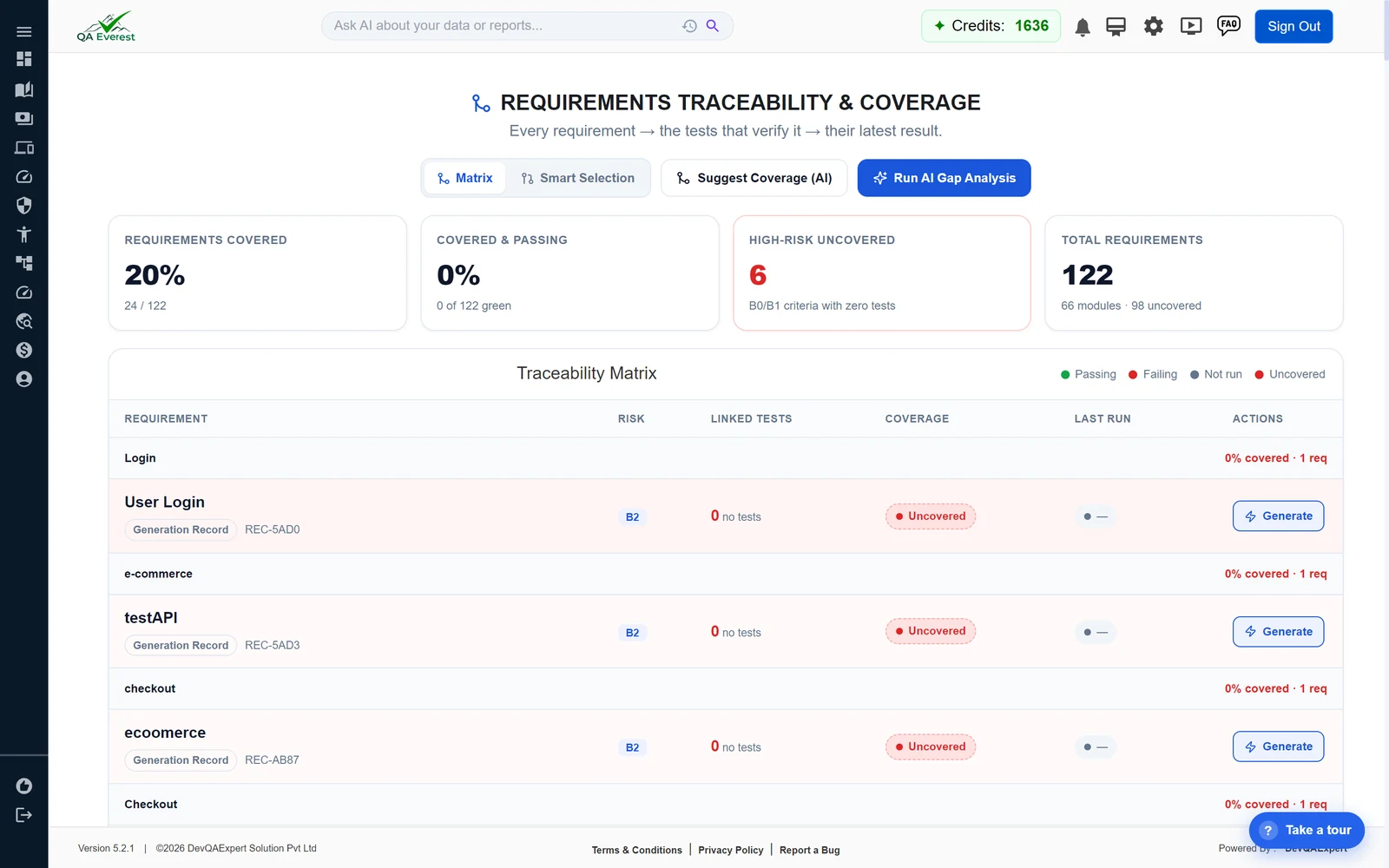Click the B2 risk badge for User Login
1389x868 pixels.
click(632, 516)
